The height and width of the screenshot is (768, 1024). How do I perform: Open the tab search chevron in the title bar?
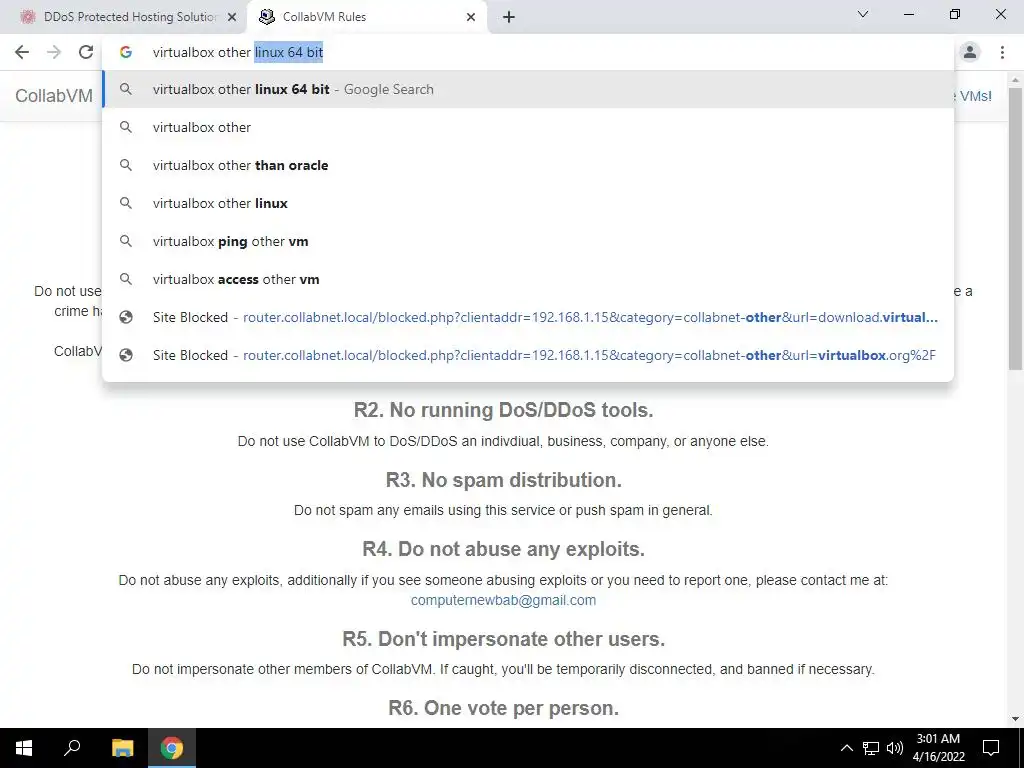863,14
